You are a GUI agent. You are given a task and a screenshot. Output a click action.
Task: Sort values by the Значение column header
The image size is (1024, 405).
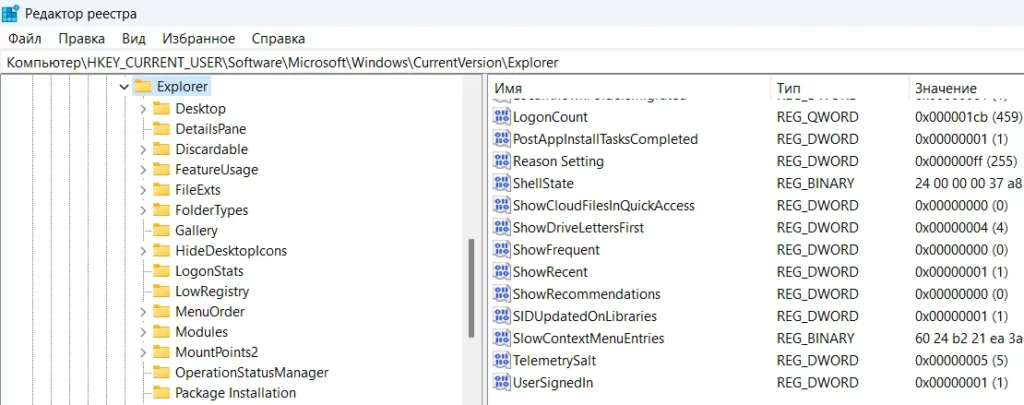point(966,88)
